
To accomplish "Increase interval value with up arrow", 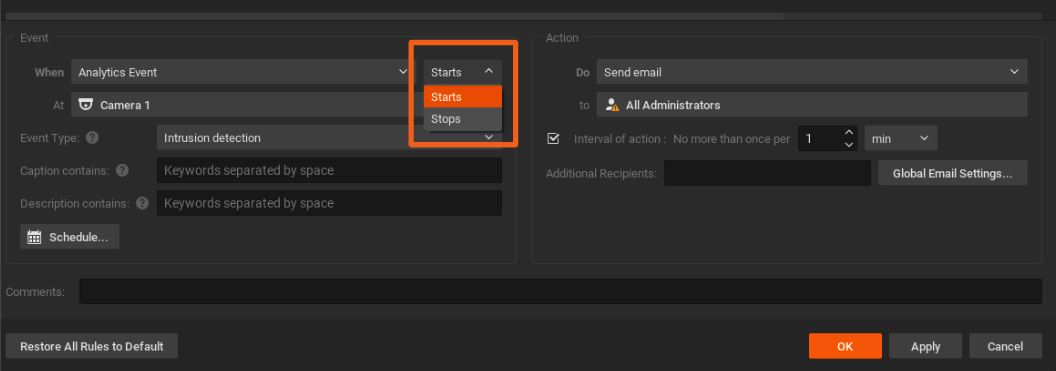I will click(849, 133).
